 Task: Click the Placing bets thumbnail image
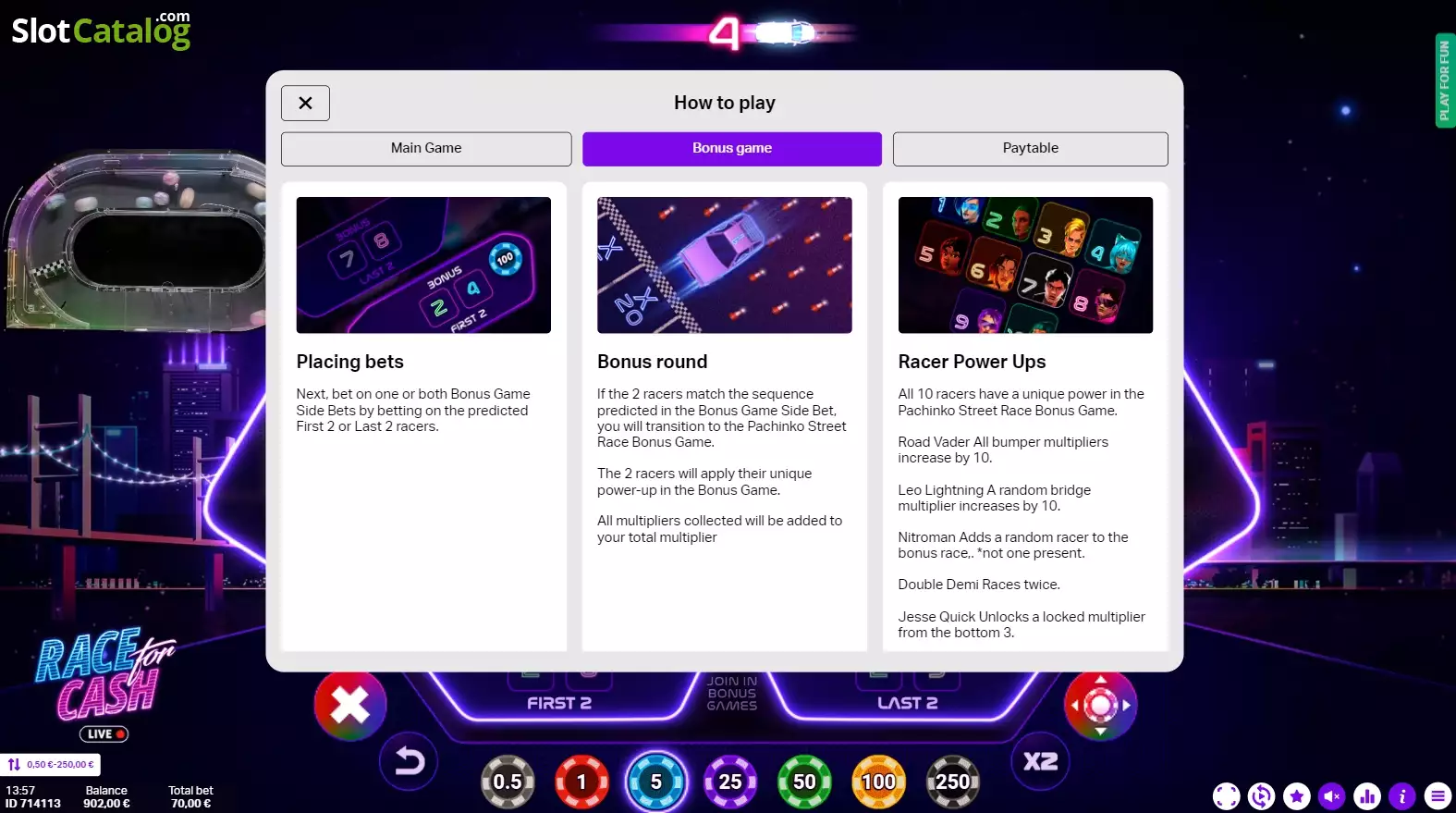point(423,265)
